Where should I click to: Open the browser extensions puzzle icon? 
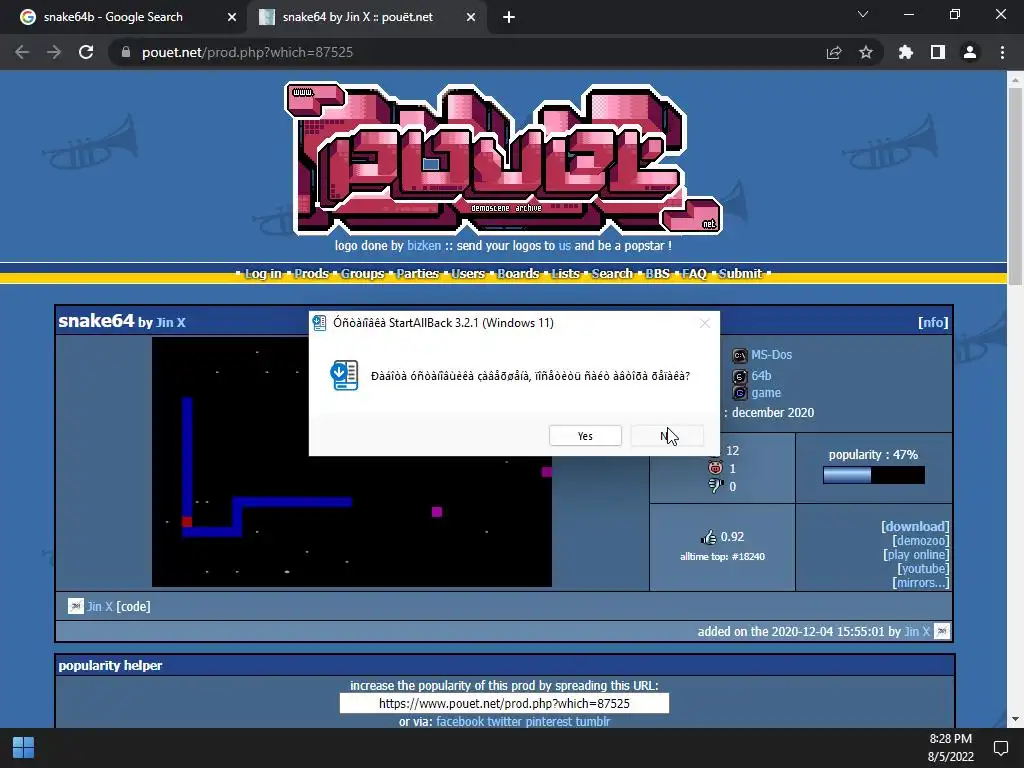(905, 52)
